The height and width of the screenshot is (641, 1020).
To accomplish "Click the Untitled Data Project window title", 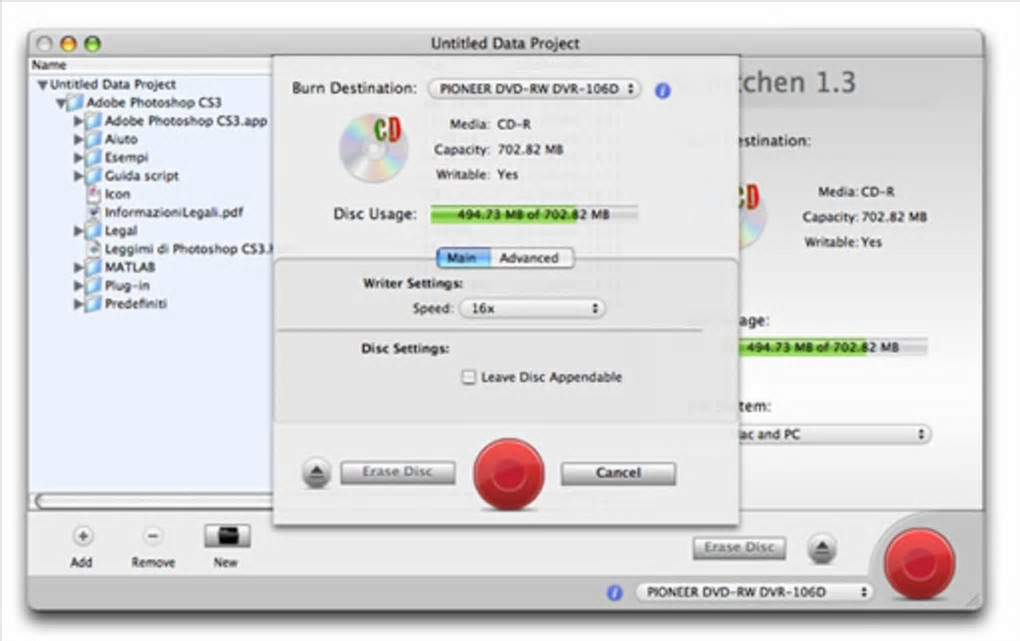I will [x=505, y=44].
